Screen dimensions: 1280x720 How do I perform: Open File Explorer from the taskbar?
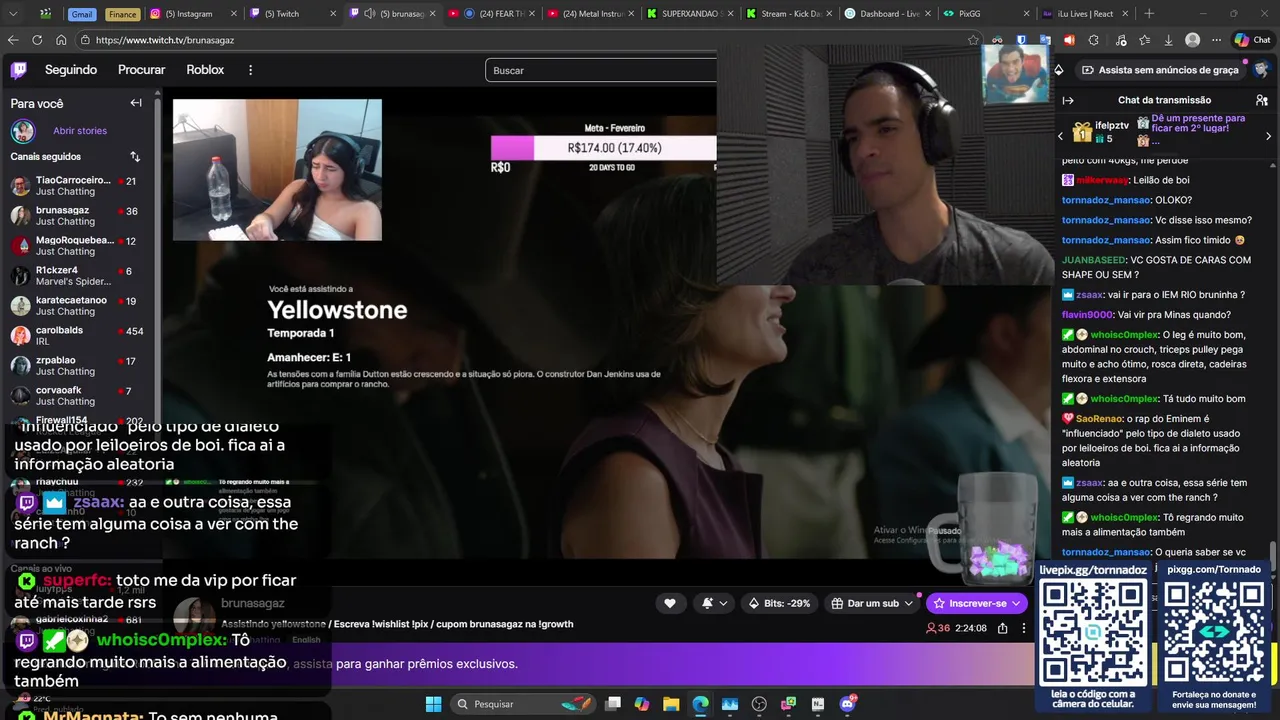tap(671, 704)
